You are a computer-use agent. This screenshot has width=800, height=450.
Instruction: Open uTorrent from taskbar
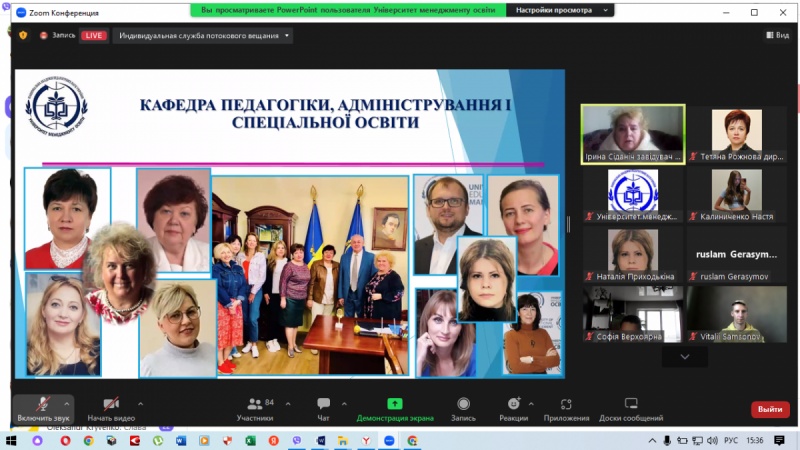pyautogui.click(x=158, y=440)
